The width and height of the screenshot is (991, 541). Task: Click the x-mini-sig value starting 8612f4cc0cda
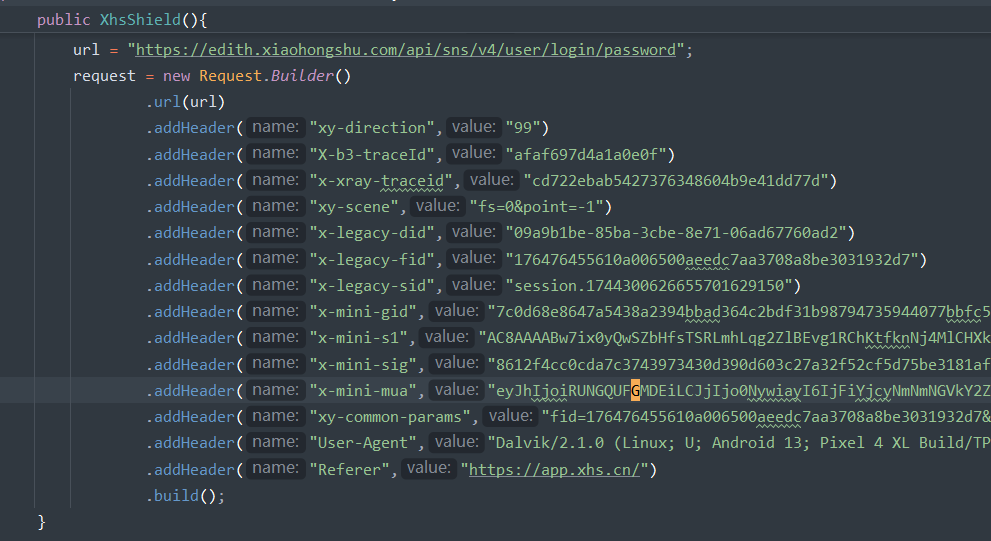[x=739, y=365]
